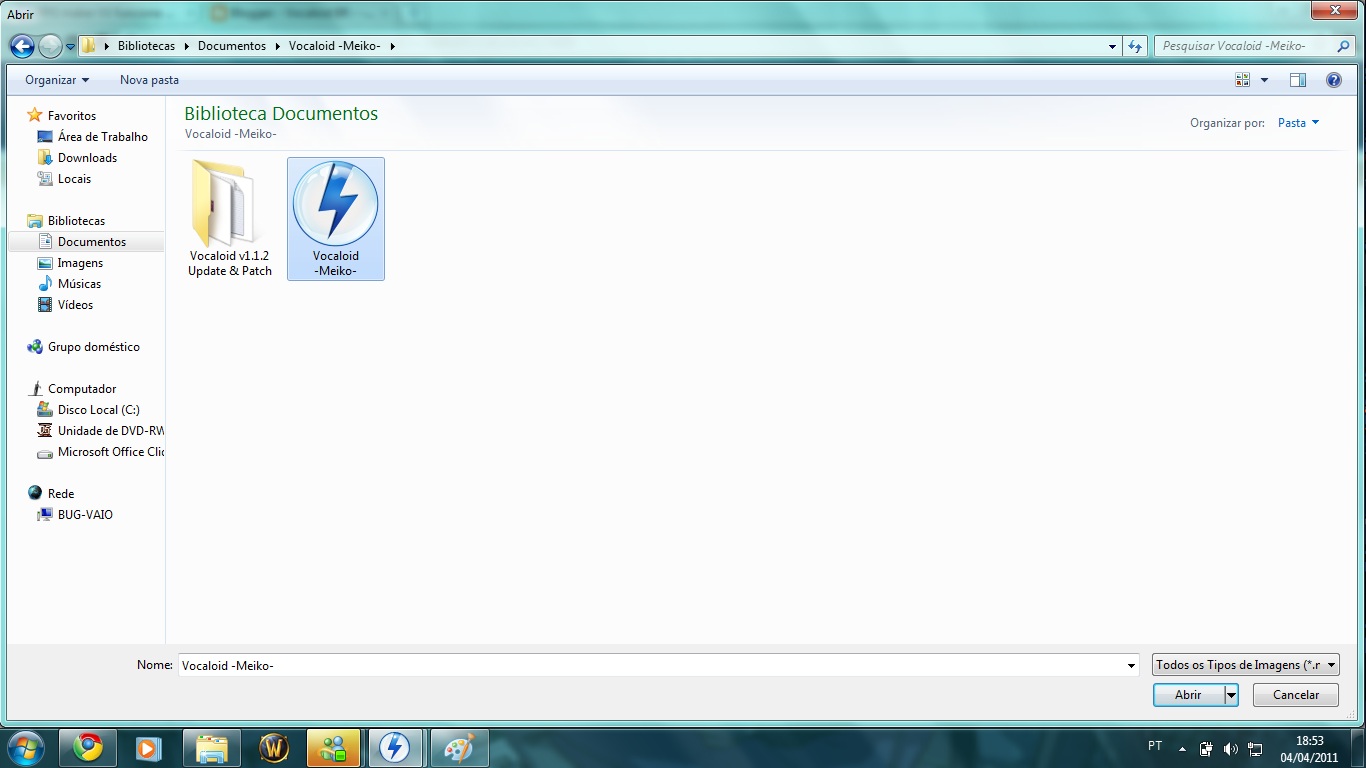
Task: Open Windows Explorer folder on taskbar
Action: (x=211, y=748)
